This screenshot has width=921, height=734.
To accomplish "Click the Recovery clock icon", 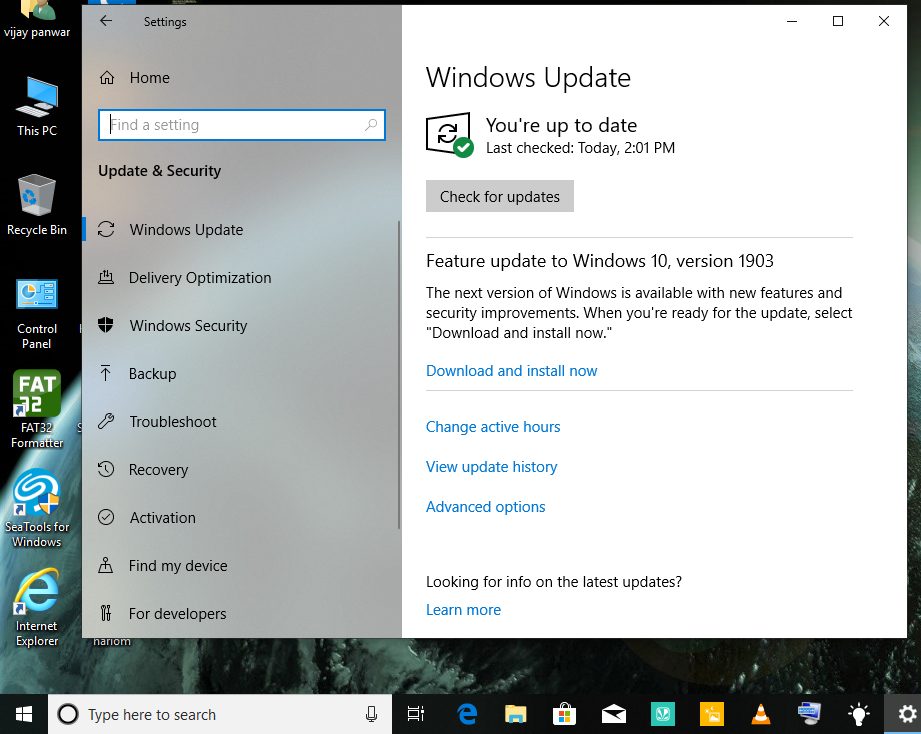I will [x=106, y=469].
